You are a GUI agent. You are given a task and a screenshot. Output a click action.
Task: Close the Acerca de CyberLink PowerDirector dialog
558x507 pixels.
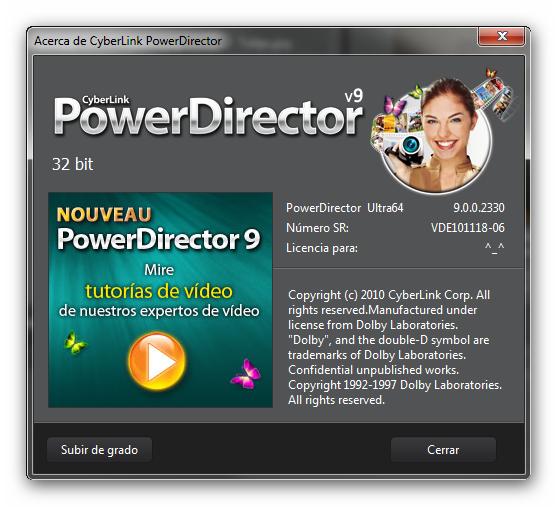pos(501,36)
